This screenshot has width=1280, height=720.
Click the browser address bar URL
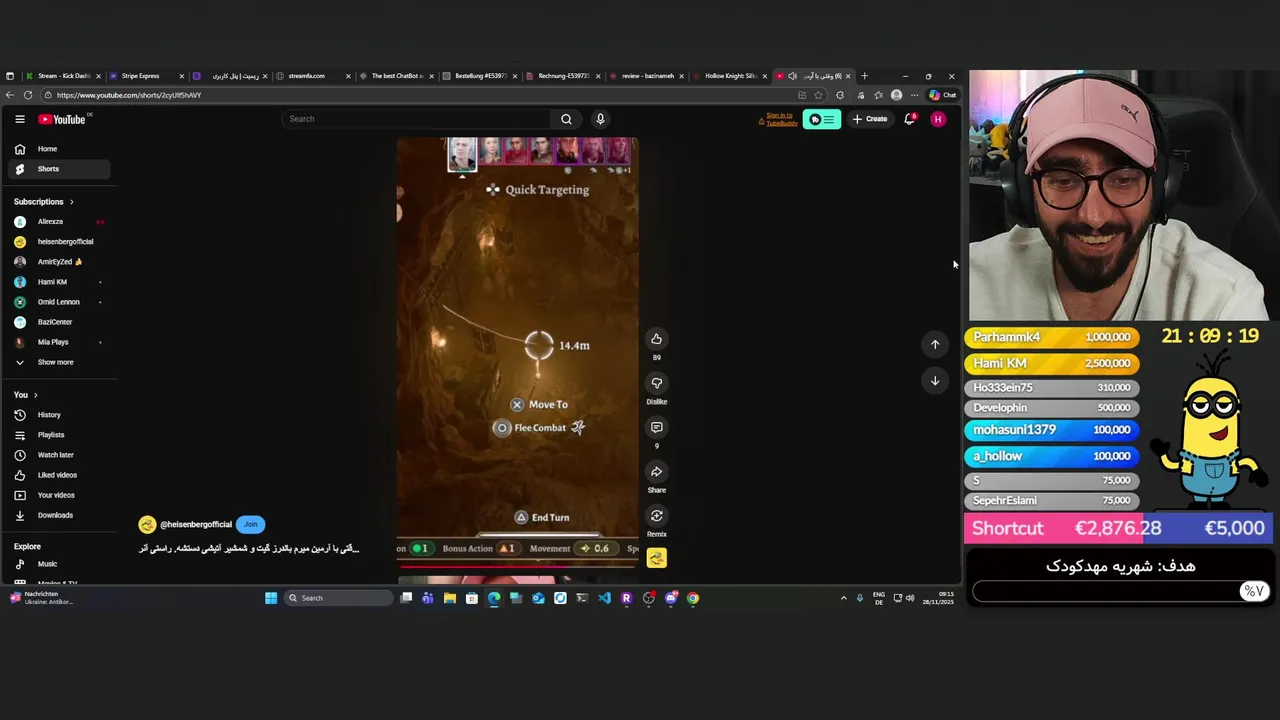click(x=129, y=95)
